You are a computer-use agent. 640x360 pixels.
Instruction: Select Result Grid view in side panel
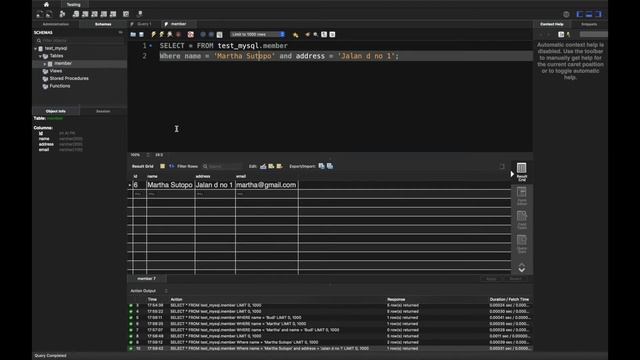522,172
